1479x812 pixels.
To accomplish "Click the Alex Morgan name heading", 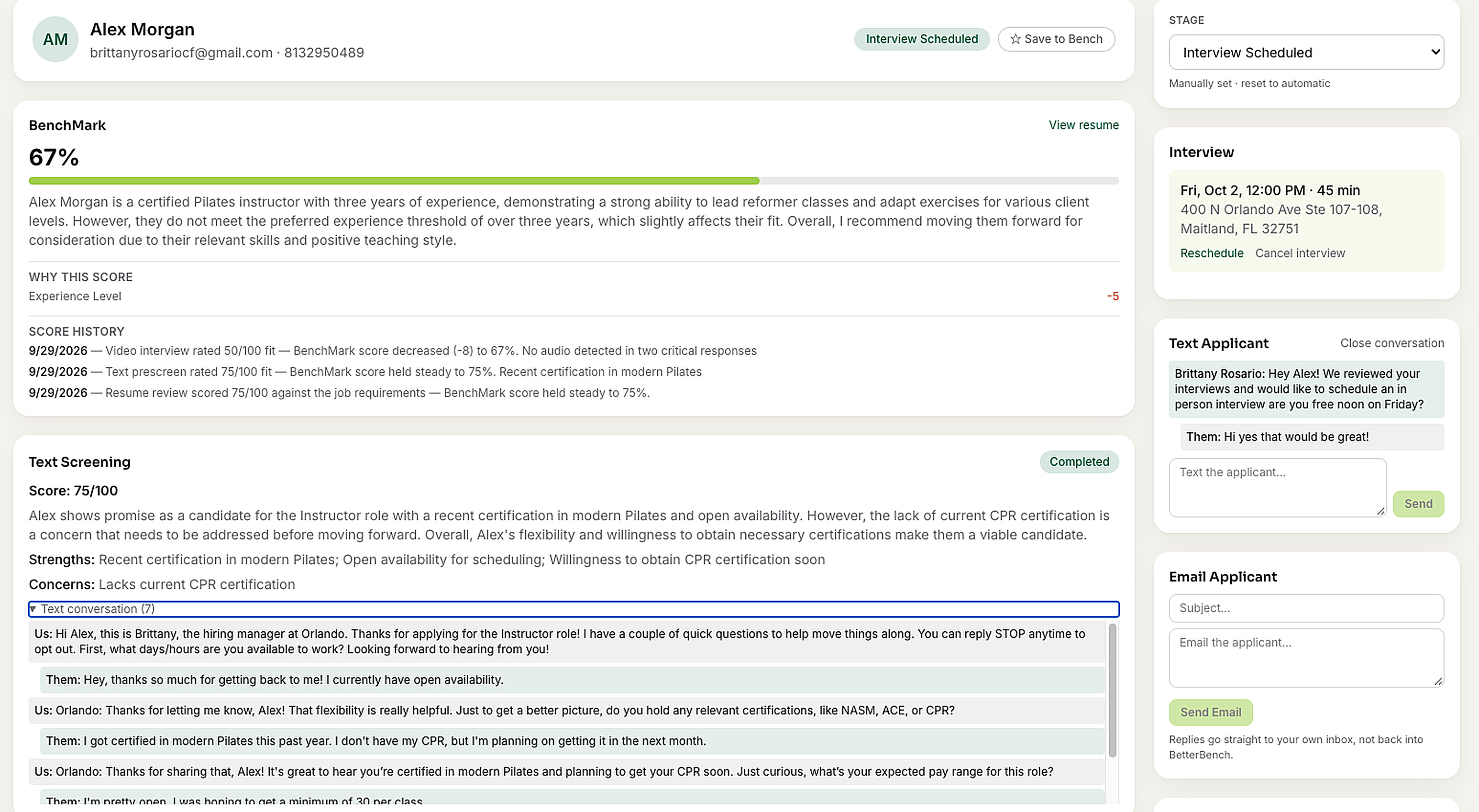I will 142,29.
